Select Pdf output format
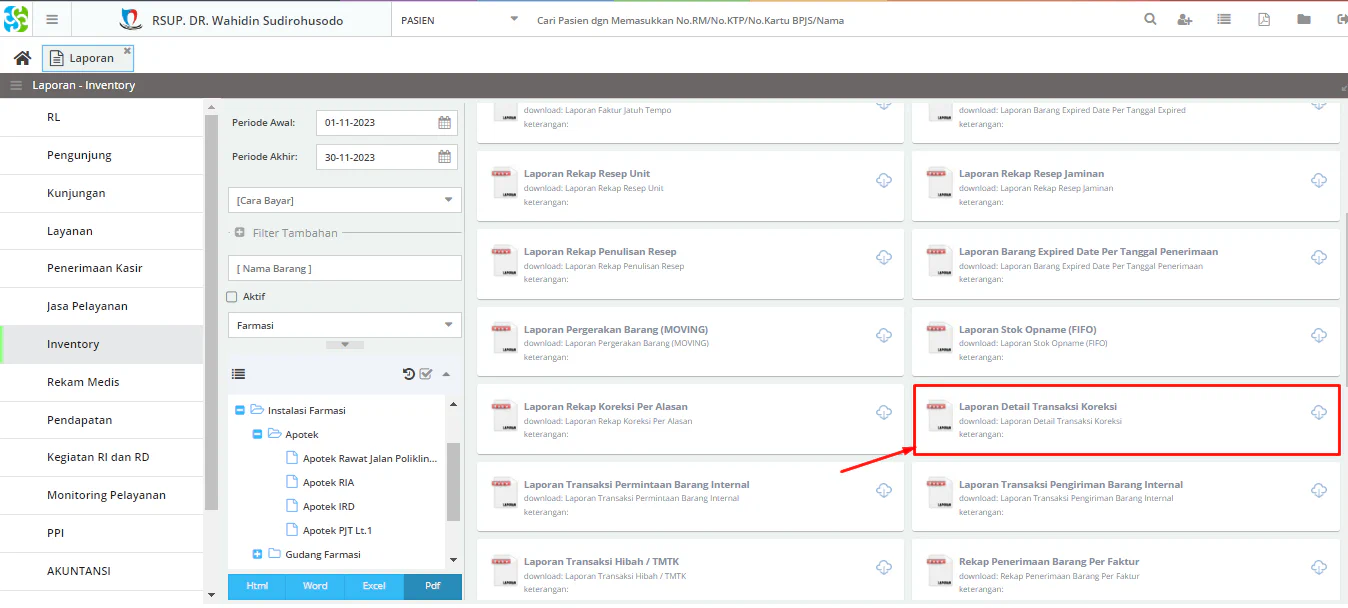 click(433, 586)
